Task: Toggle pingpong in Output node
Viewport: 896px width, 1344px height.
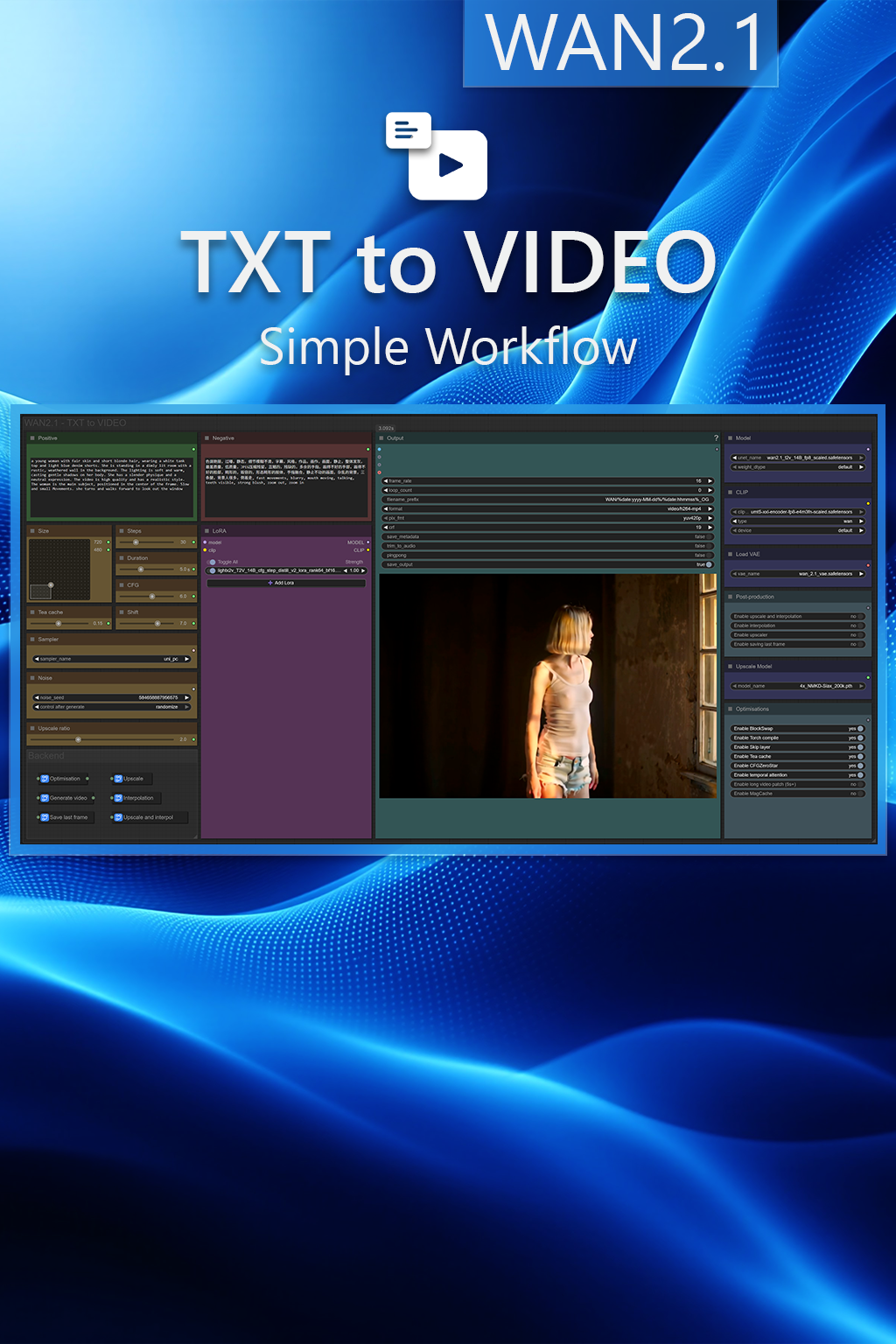Action: pos(710,556)
